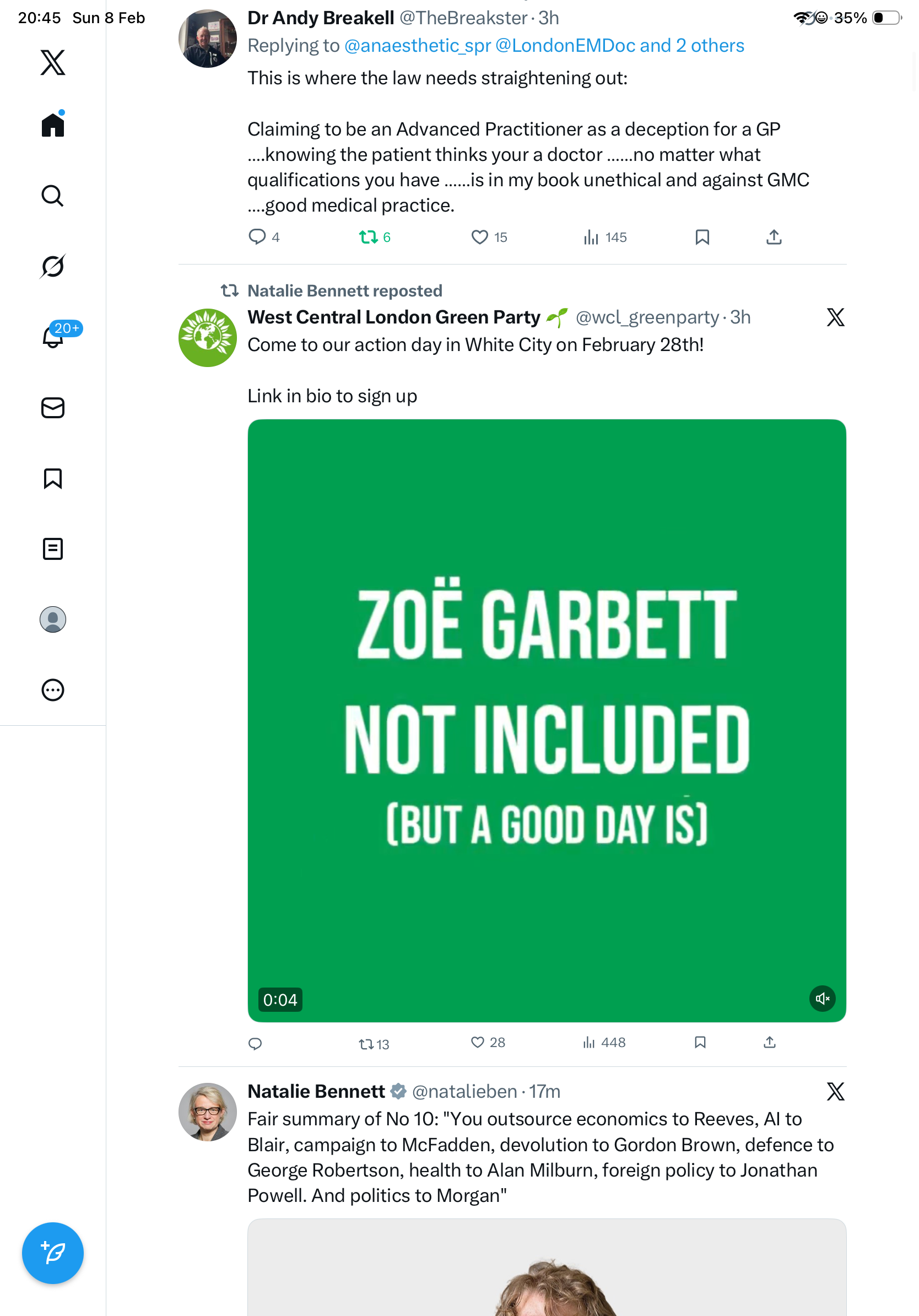Screen dimensions: 919x1316
Task: Bookmark the West Central London Green Party post
Action: point(700,1043)
